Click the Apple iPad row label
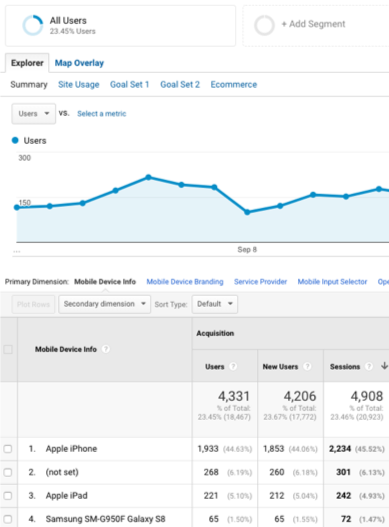 point(67,496)
